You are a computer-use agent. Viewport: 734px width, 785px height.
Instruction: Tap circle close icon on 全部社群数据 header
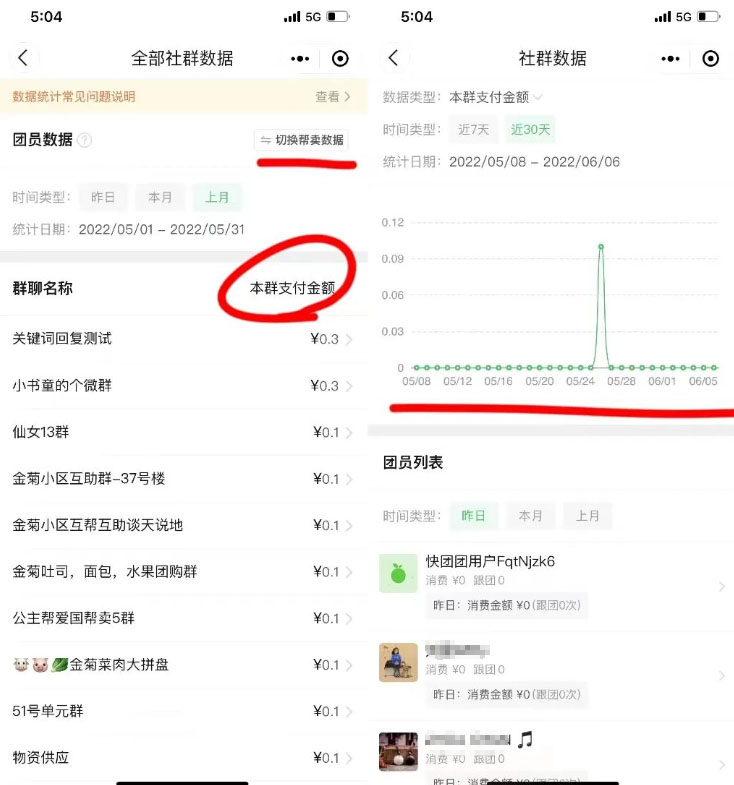pyautogui.click(x=340, y=59)
